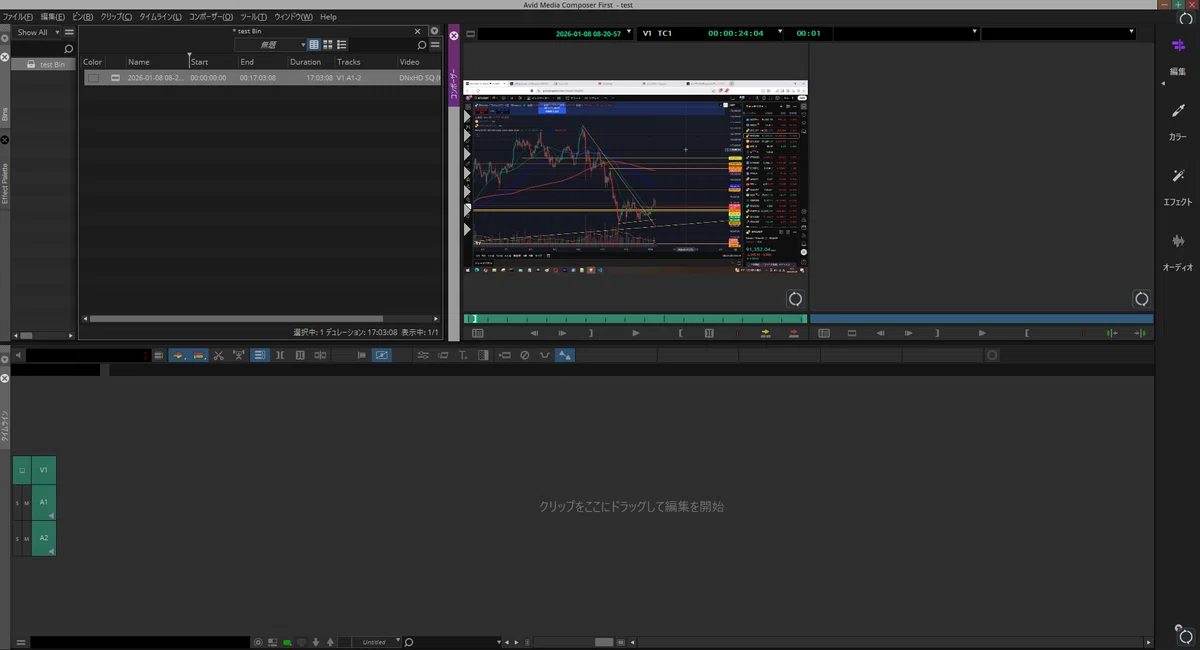The width and height of the screenshot is (1200, 650).
Task: Open the 無題 bin view dropdown
Action: click(271, 45)
